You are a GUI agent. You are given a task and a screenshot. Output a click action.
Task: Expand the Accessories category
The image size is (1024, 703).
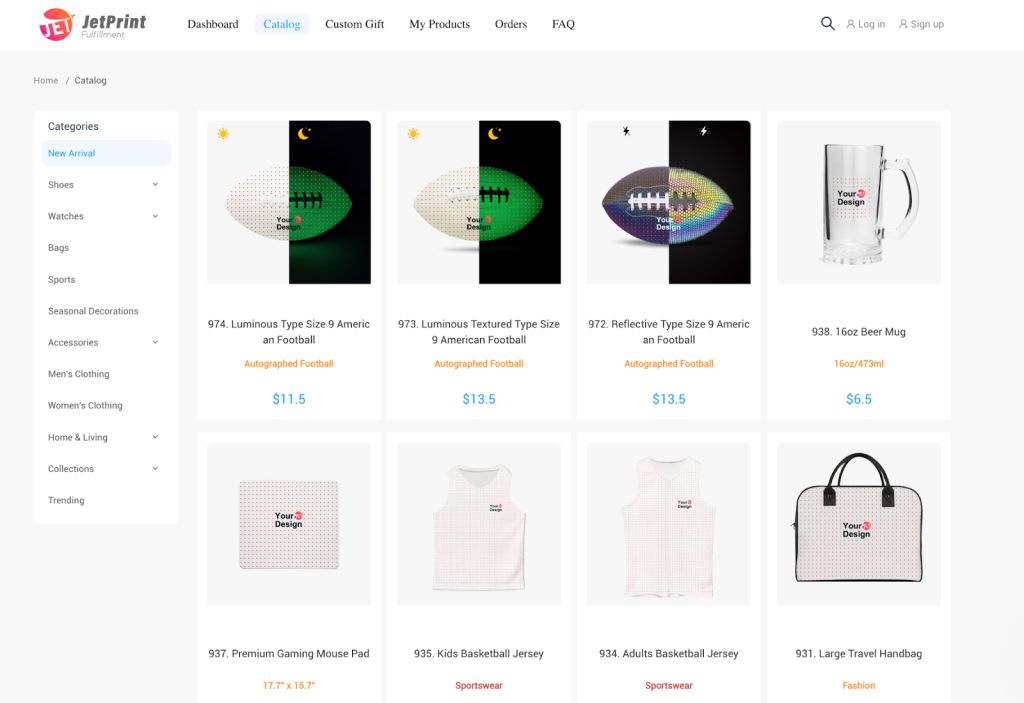pyautogui.click(x=155, y=343)
